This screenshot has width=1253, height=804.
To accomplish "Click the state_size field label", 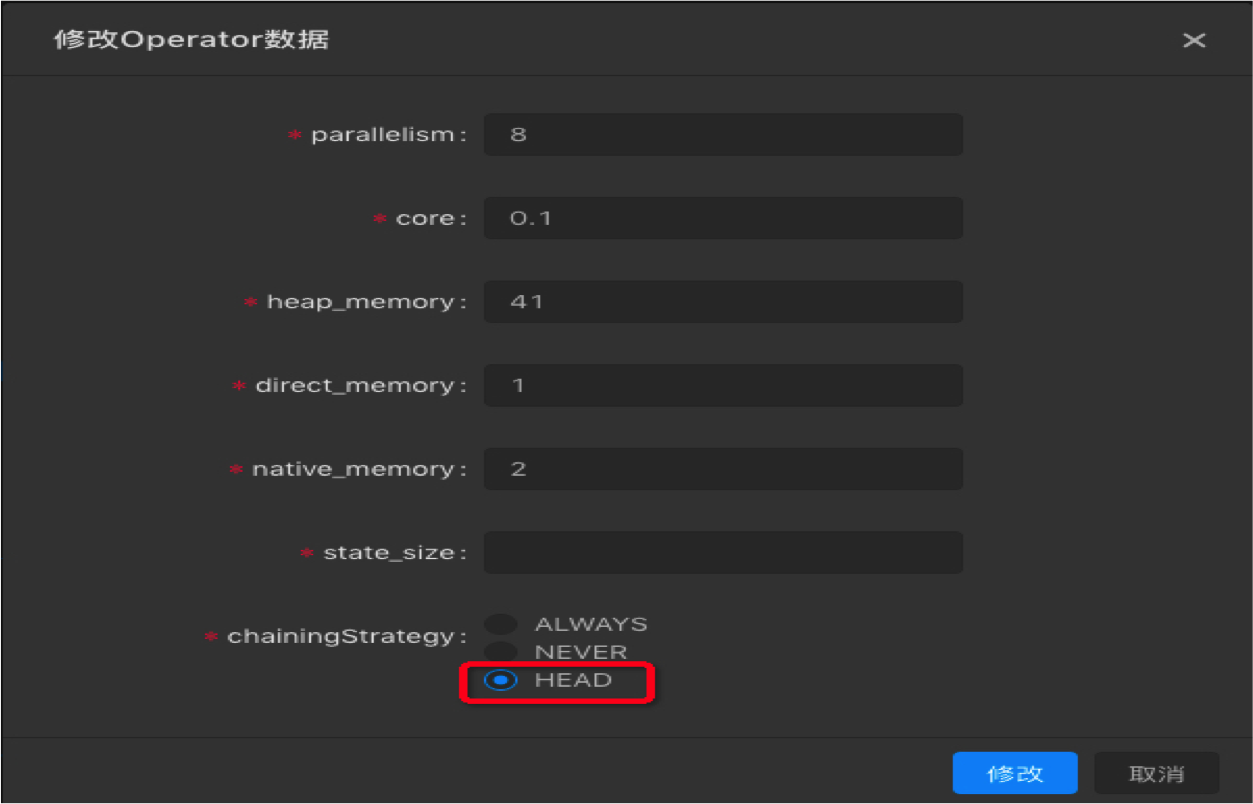I will coord(389,553).
